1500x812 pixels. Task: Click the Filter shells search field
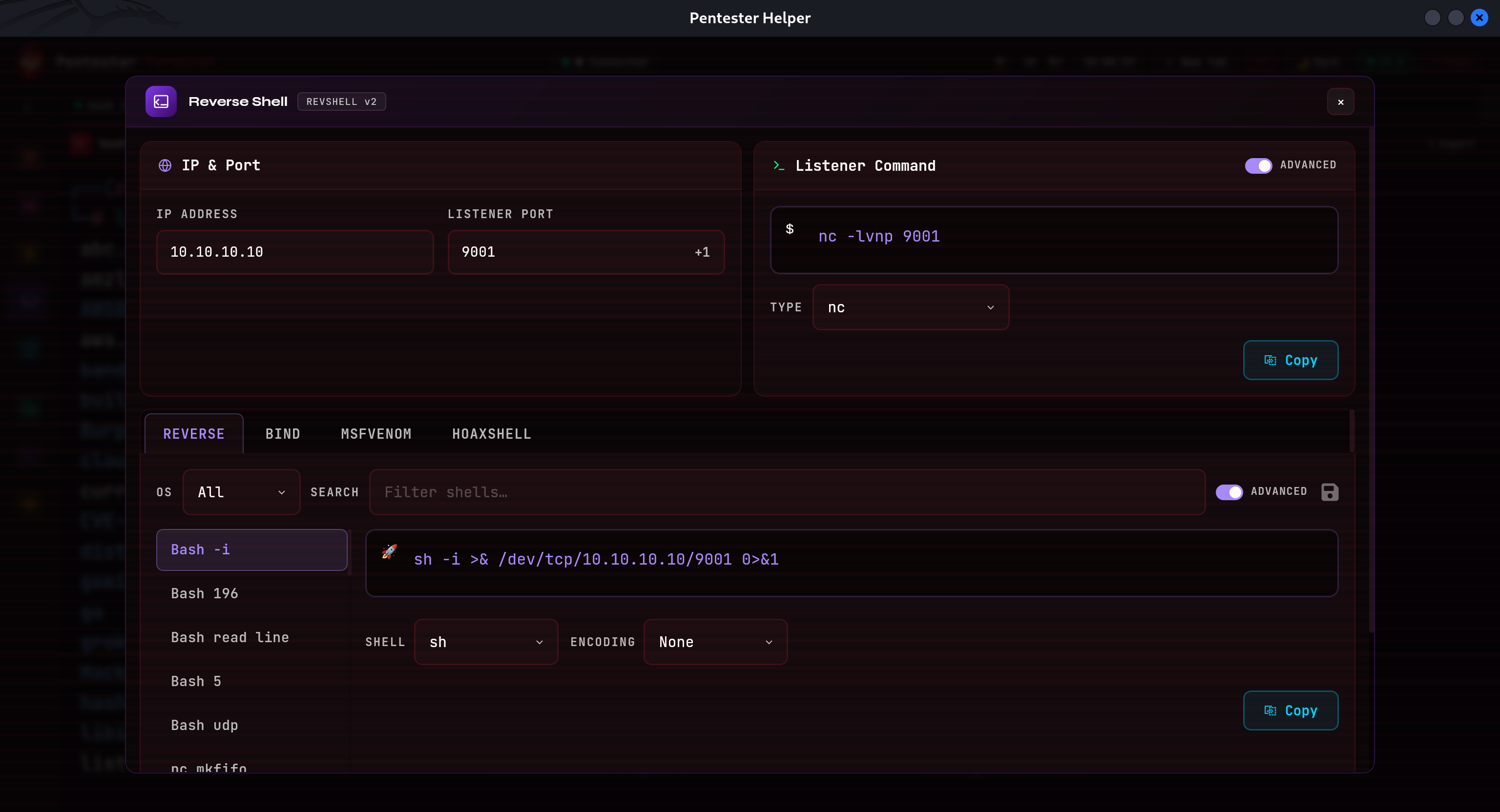point(786,492)
